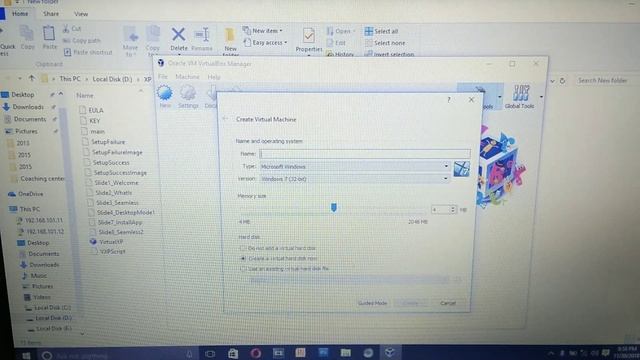Click the Properties icon in Explorer ribbon
This screenshot has width=640, height=360.
[x=309, y=36]
